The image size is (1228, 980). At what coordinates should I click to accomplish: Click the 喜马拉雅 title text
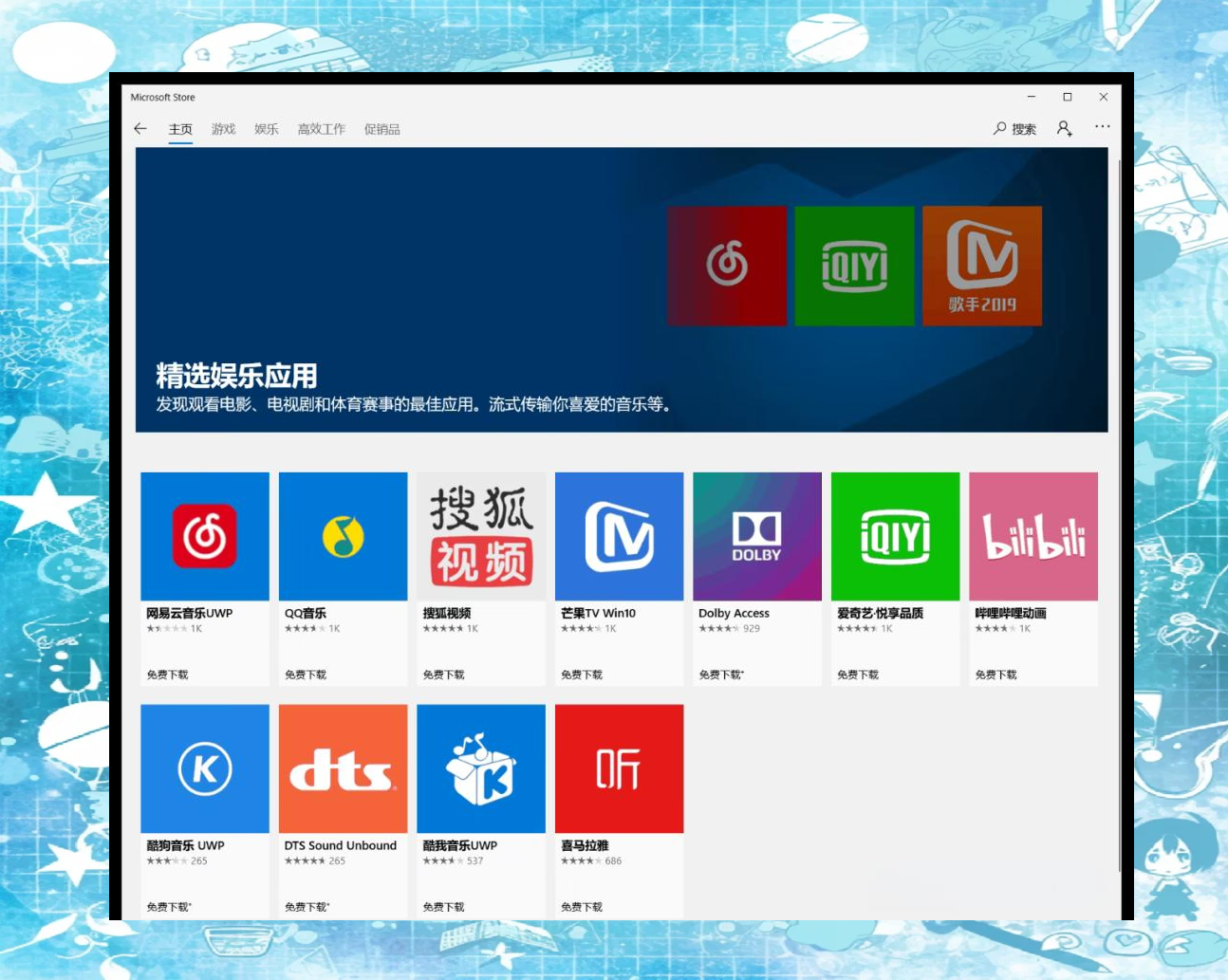(x=585, y=845)
